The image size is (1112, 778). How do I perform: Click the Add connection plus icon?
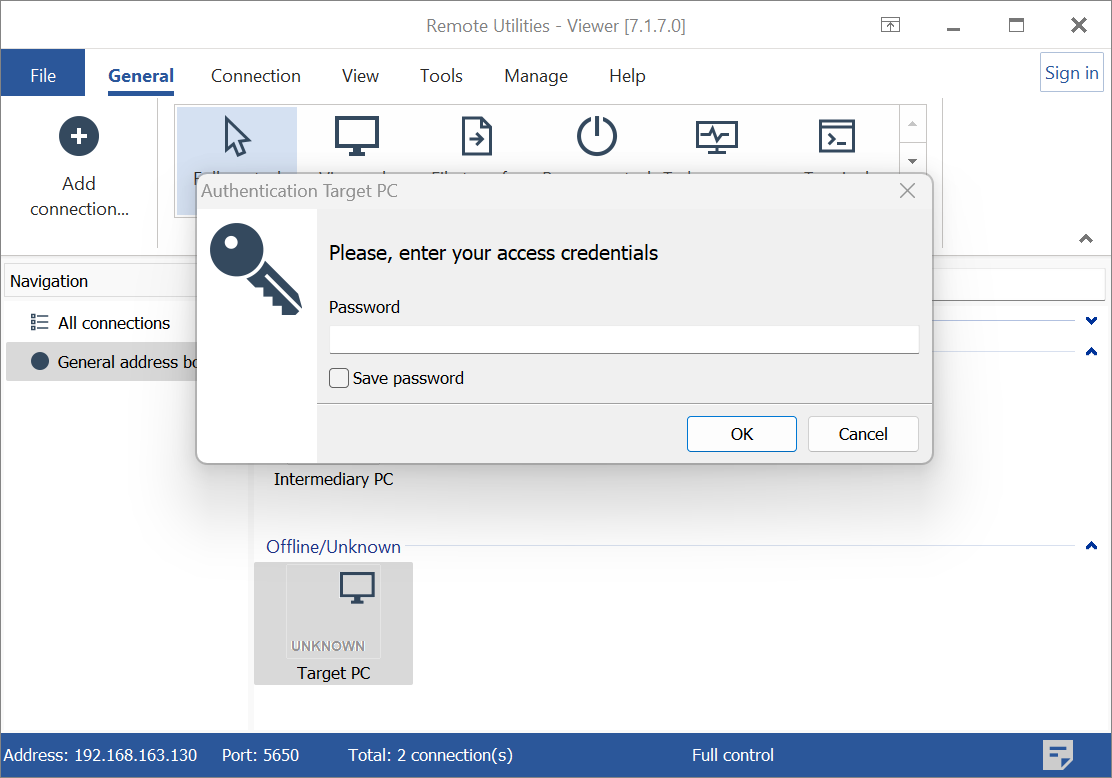coord(79,136)
